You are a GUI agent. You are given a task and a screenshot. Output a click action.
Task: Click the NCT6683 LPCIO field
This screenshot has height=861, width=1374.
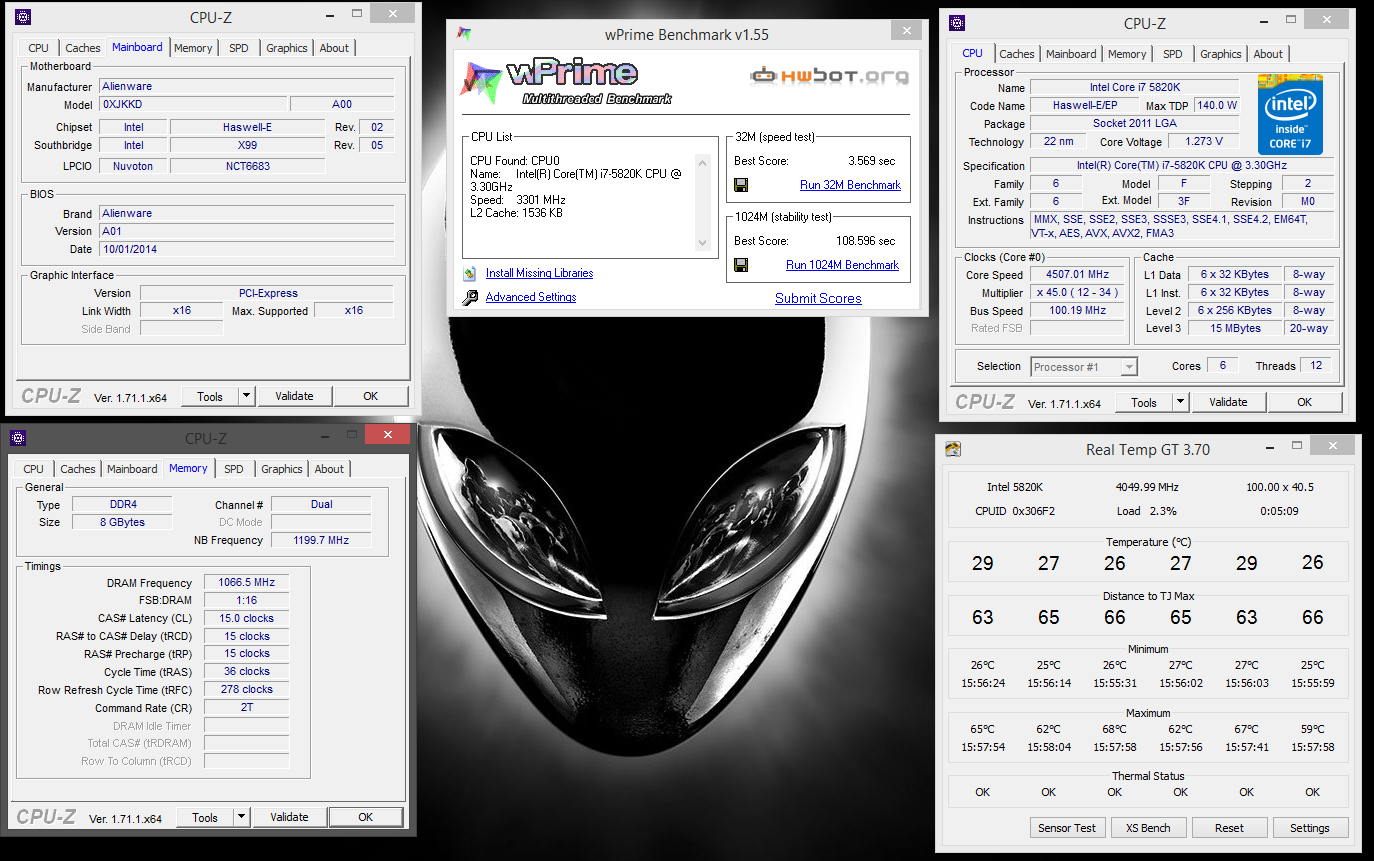tap(247, 166)
